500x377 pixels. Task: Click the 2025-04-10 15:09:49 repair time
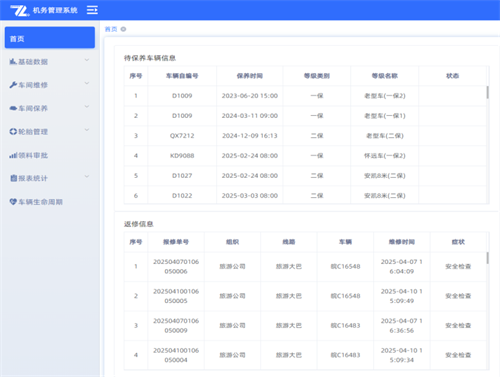coord(402,296)
